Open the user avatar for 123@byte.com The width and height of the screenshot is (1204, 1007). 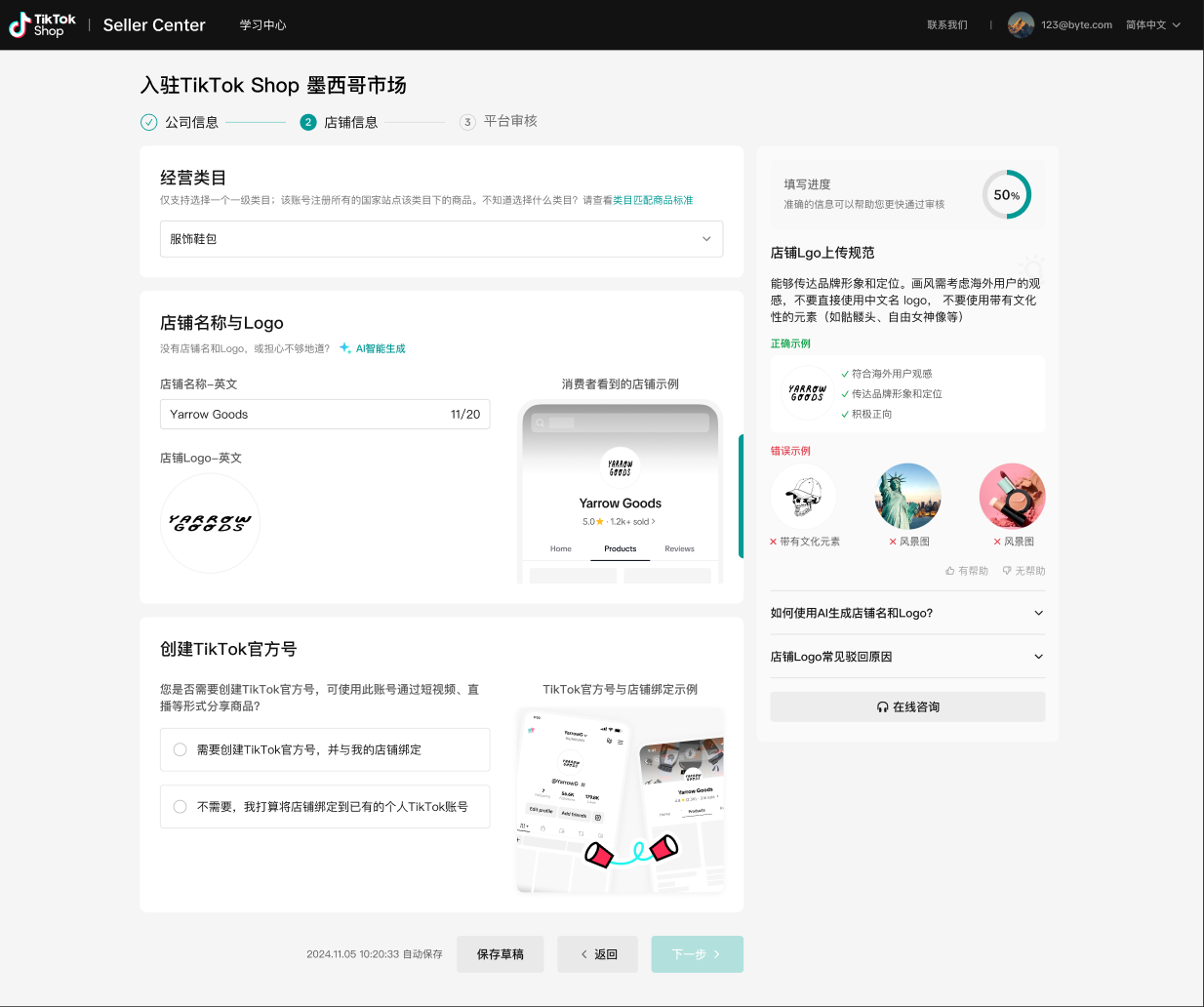pyautogui.click(x=1021, y=25)
